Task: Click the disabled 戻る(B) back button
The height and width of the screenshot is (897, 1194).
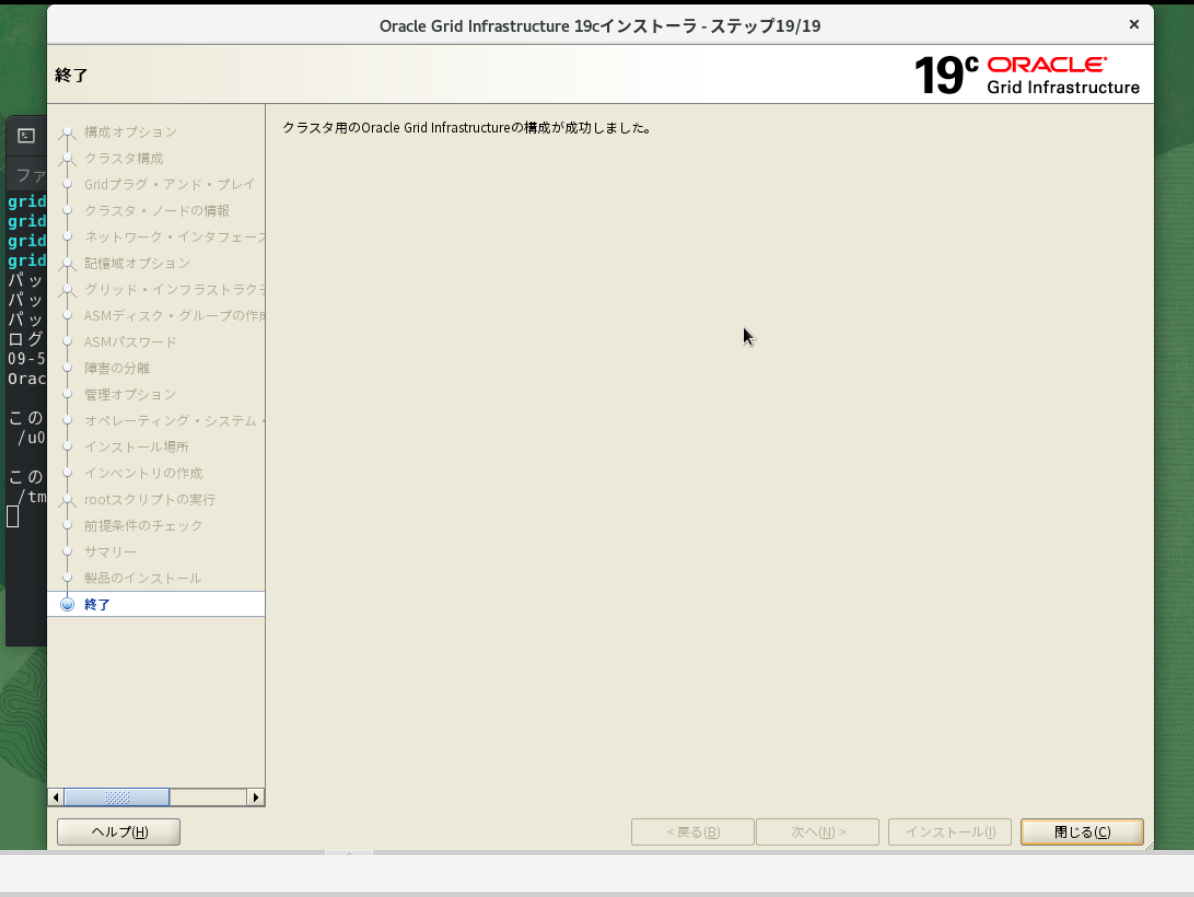Action: 692,832
